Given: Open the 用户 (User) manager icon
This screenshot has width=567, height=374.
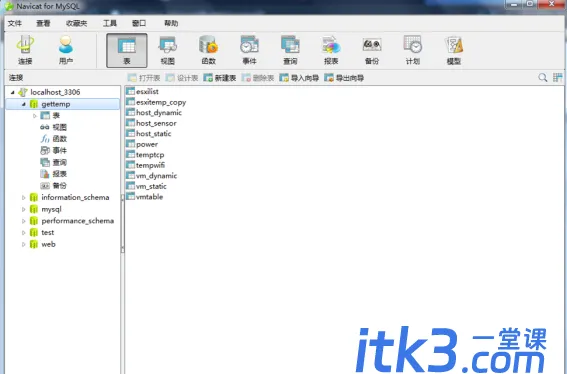Looking at the screenshot, I should tap(65, 50).
